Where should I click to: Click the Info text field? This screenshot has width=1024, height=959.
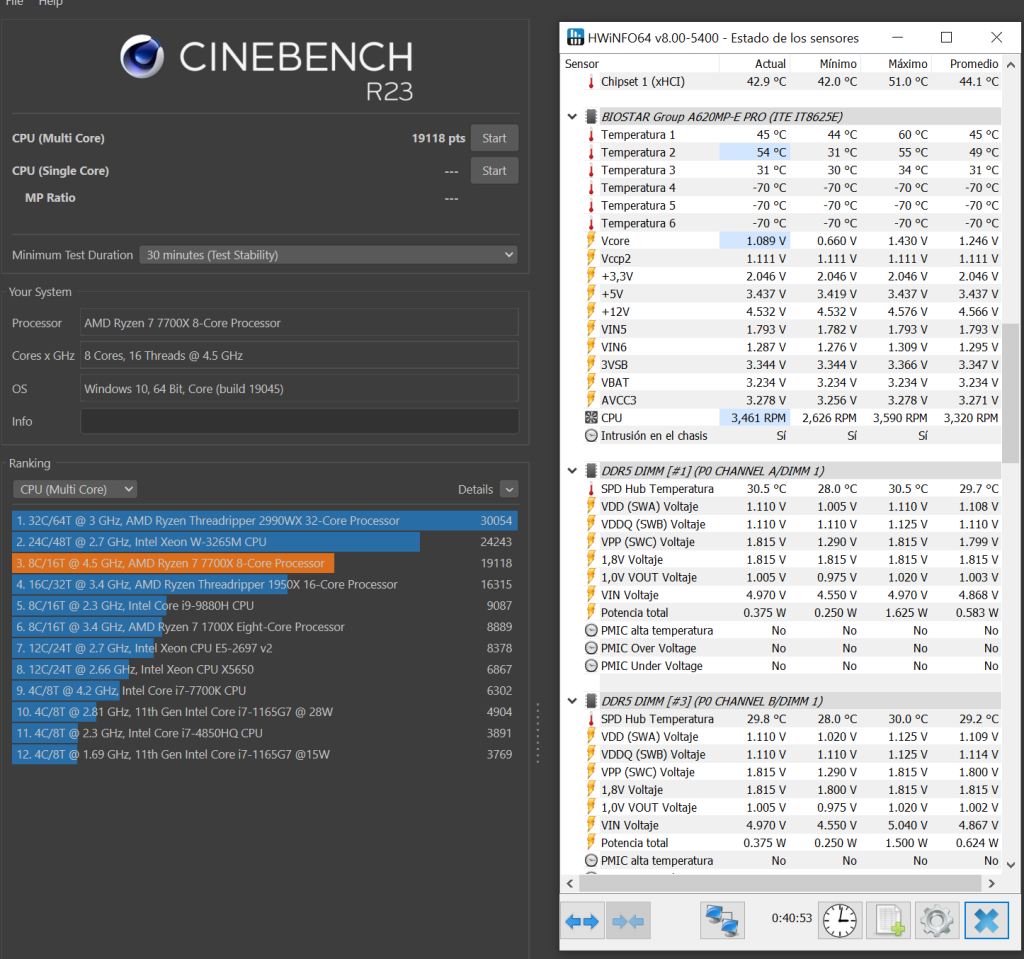pos(299,421)
